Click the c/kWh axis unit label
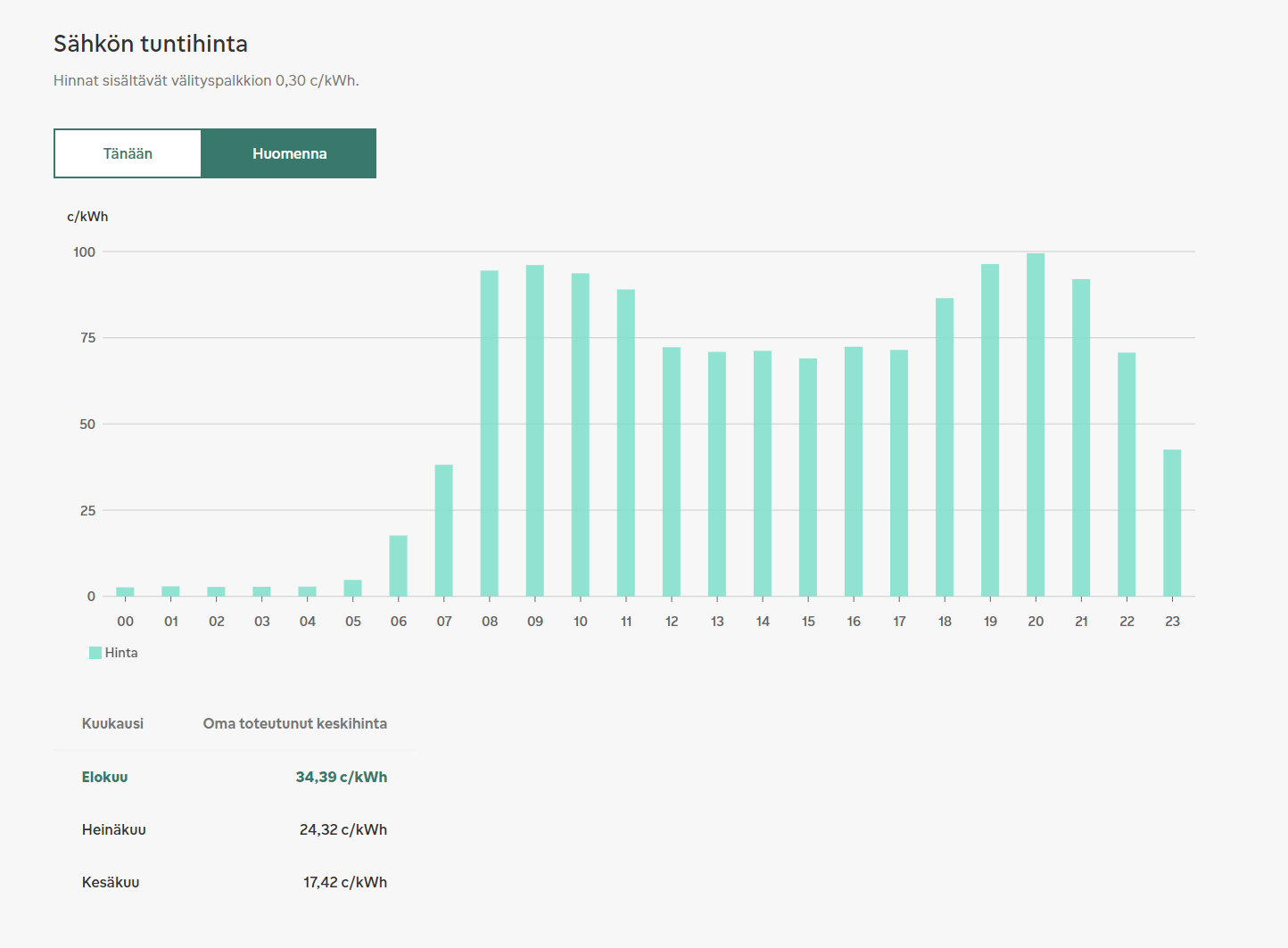Image resolution: width=1288 pixels, height=948 pixels. [87, 217]
